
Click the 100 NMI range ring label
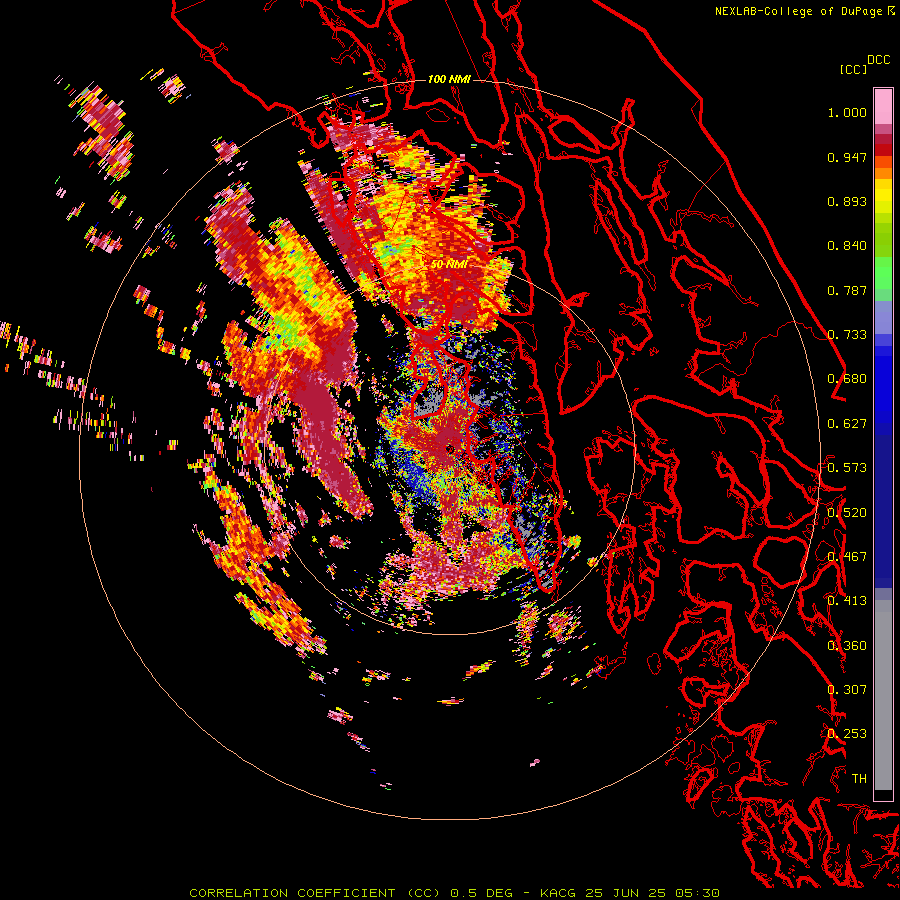[449, 79]
